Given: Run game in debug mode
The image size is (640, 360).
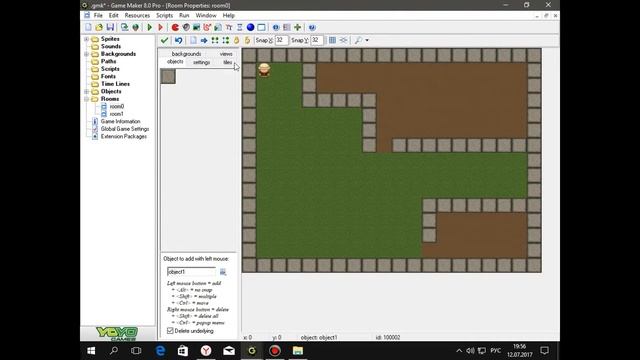Looking at the screenshot, I should pyautogui.click(x=160, y=27).
